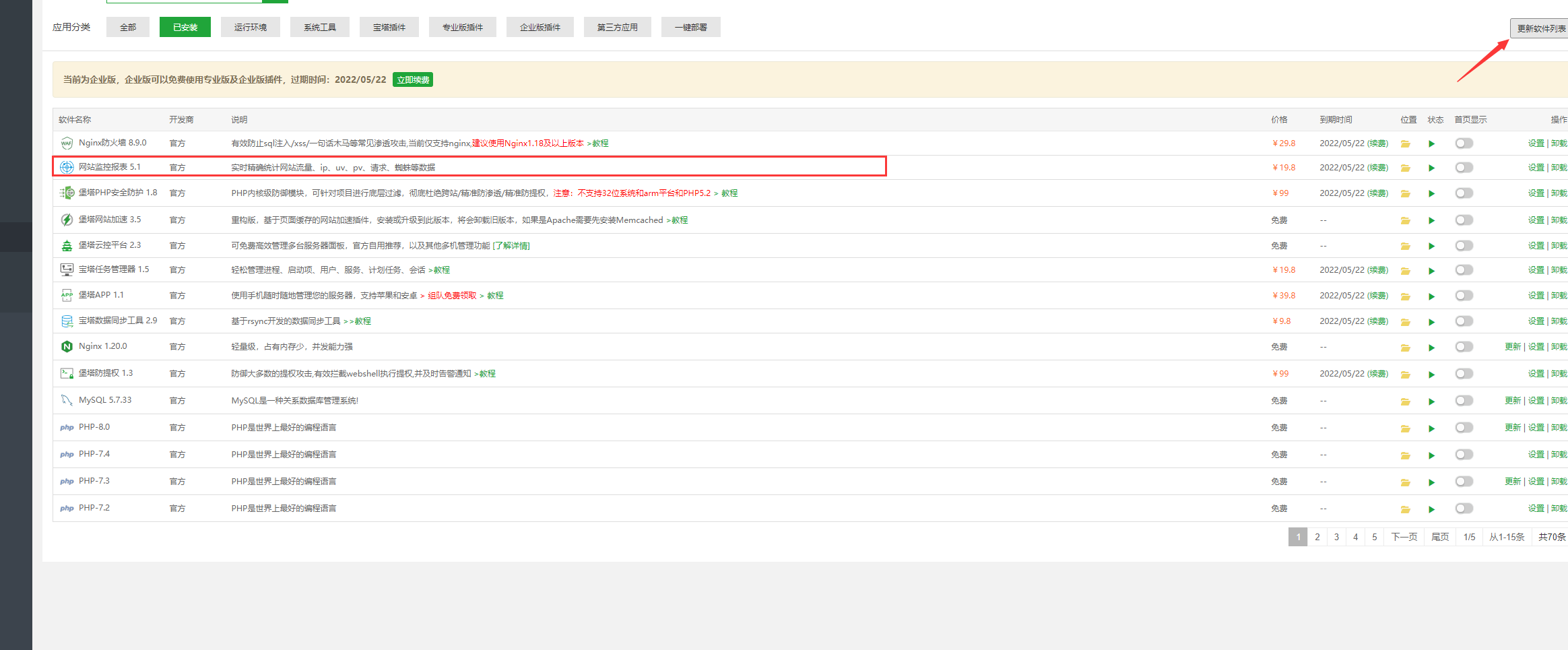Click the Nginx 1.20.0 green logo

coord(67,346)
